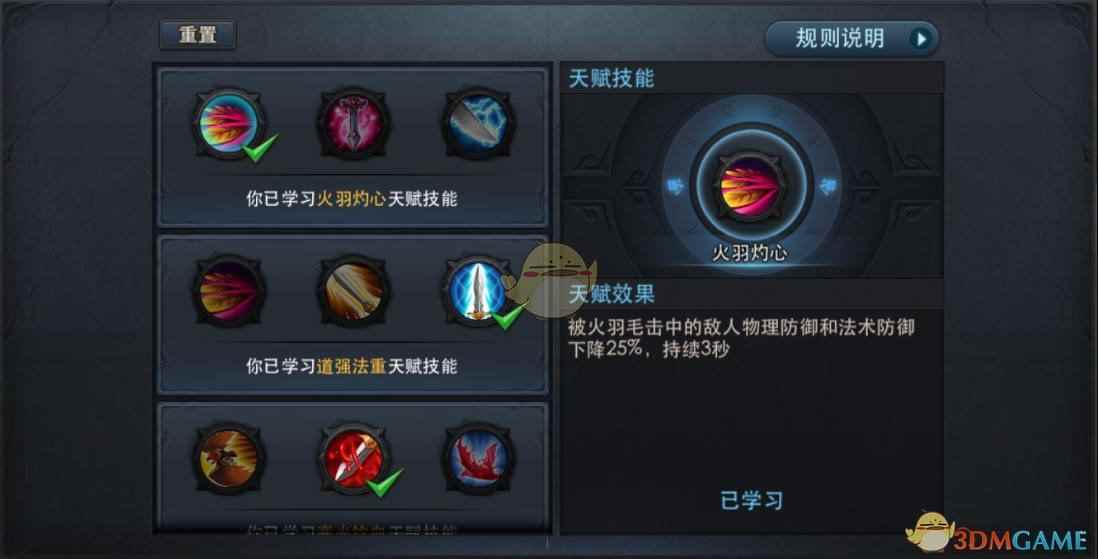Select the 天赋技能 section header
Screen dimensions: 1098x559
(611, 78)
